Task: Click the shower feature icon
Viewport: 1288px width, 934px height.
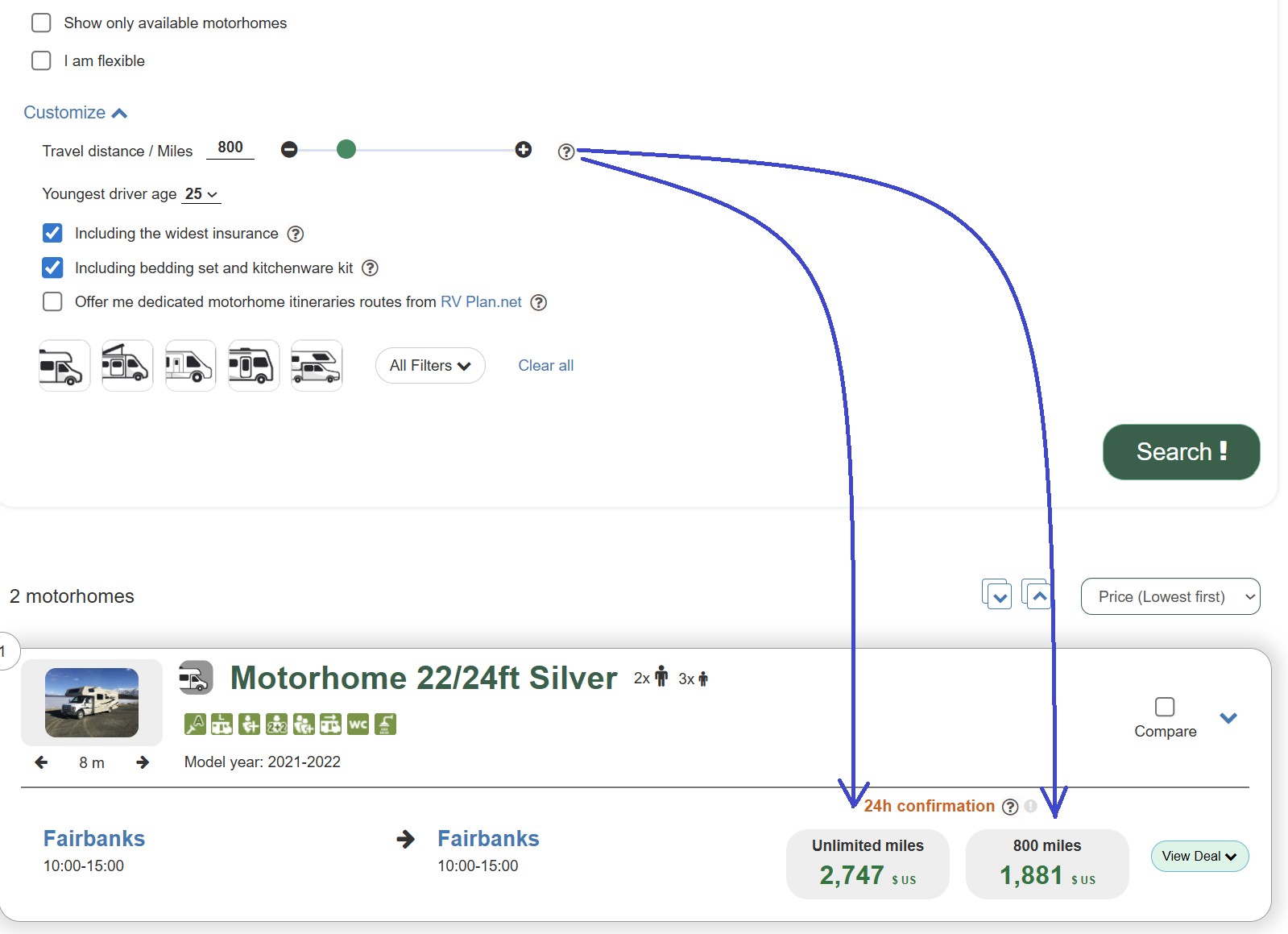Action: pyautogui.click(x=386, y=724)
